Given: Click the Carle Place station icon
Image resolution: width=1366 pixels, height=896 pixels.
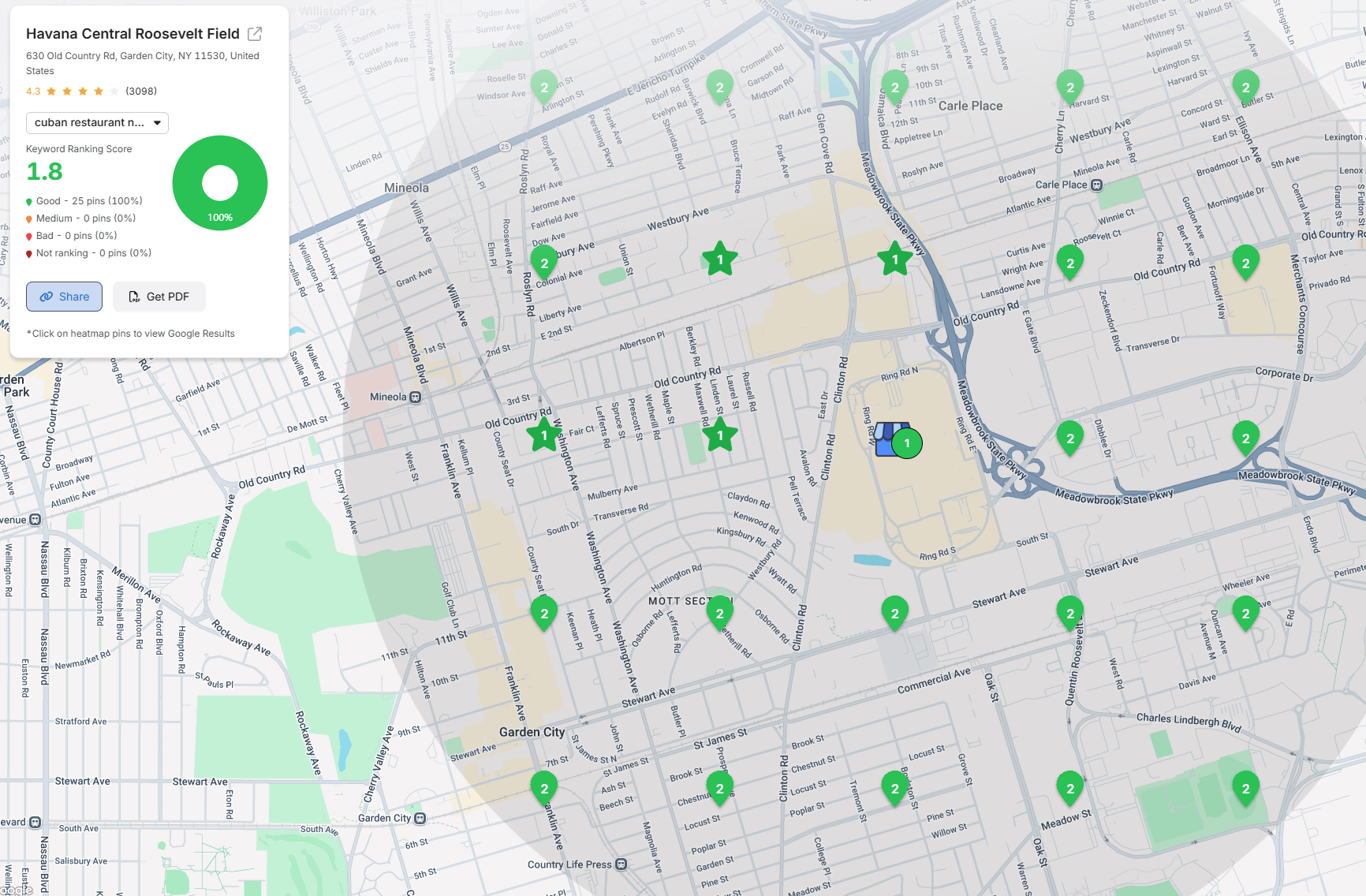Looking at the screenshot, I should tap(1096, 185).
